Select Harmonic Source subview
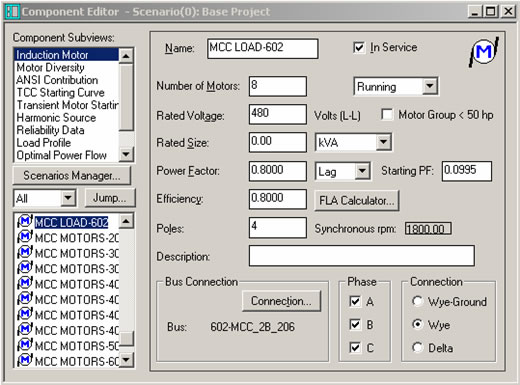Viewport: 520px width, 385px height. [x=66, y=118]
